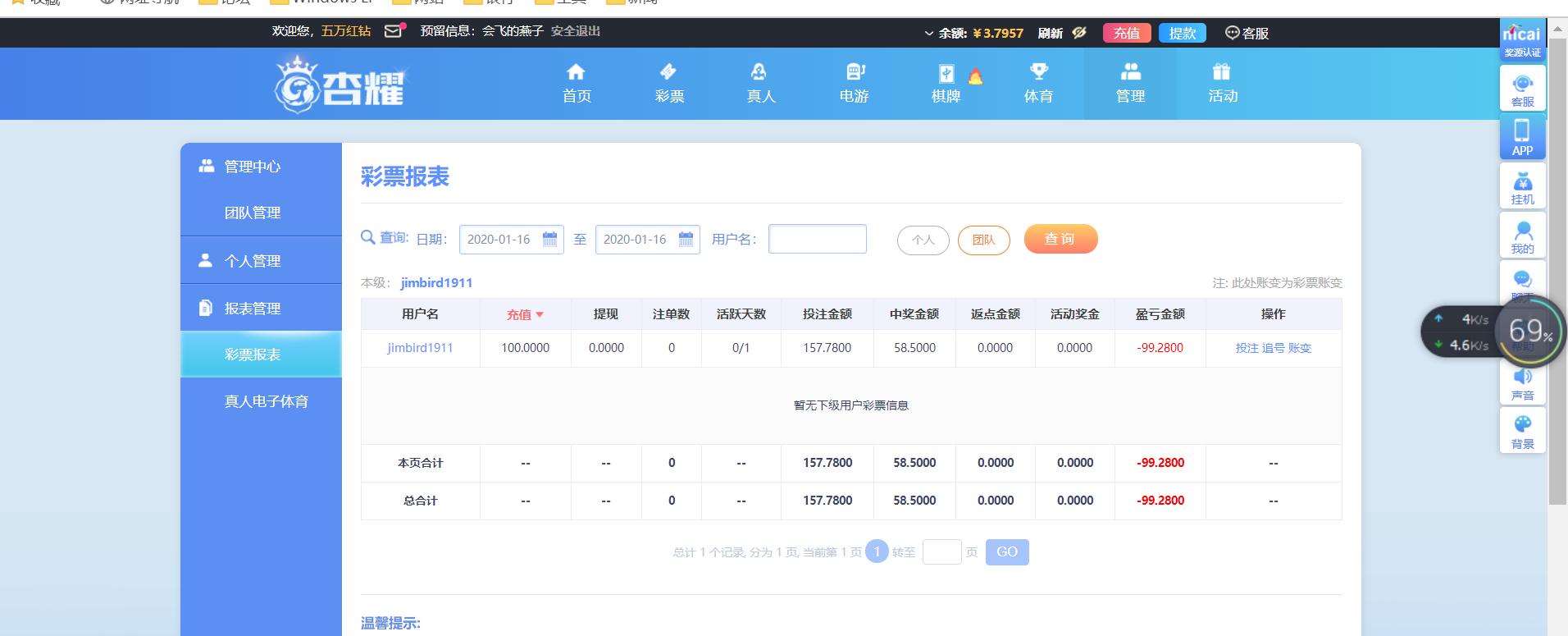1568x636 pixels.
Task: Expand 报表管理 in the left menu
Action: point(261,309)
